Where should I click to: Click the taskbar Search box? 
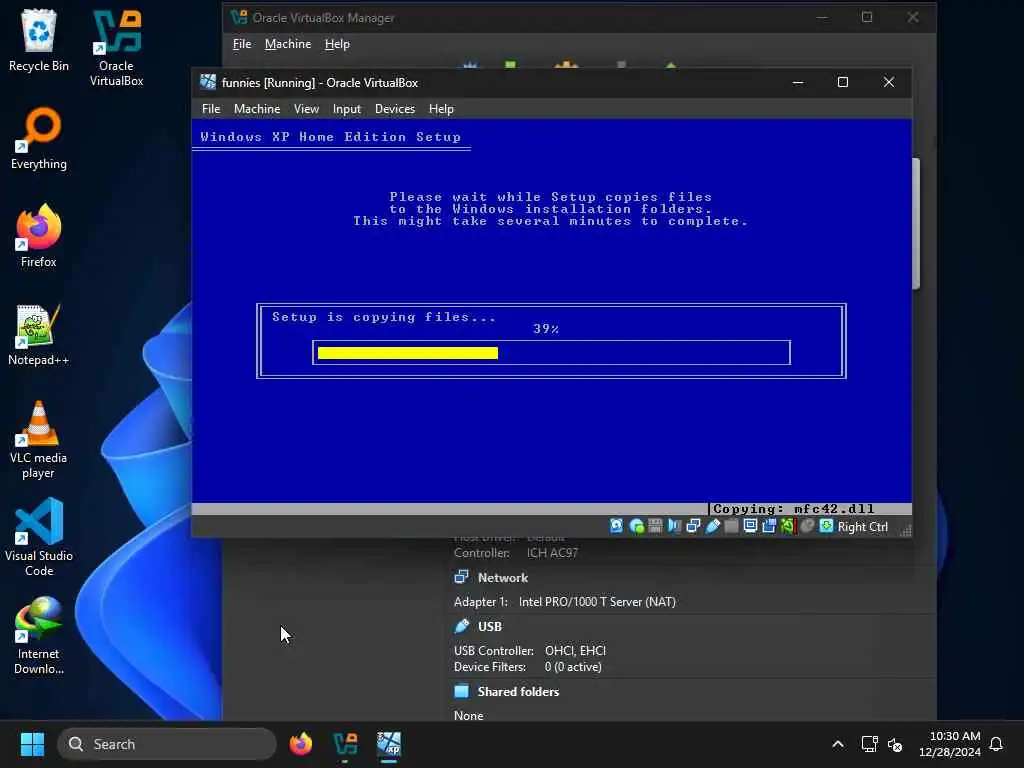167,744
